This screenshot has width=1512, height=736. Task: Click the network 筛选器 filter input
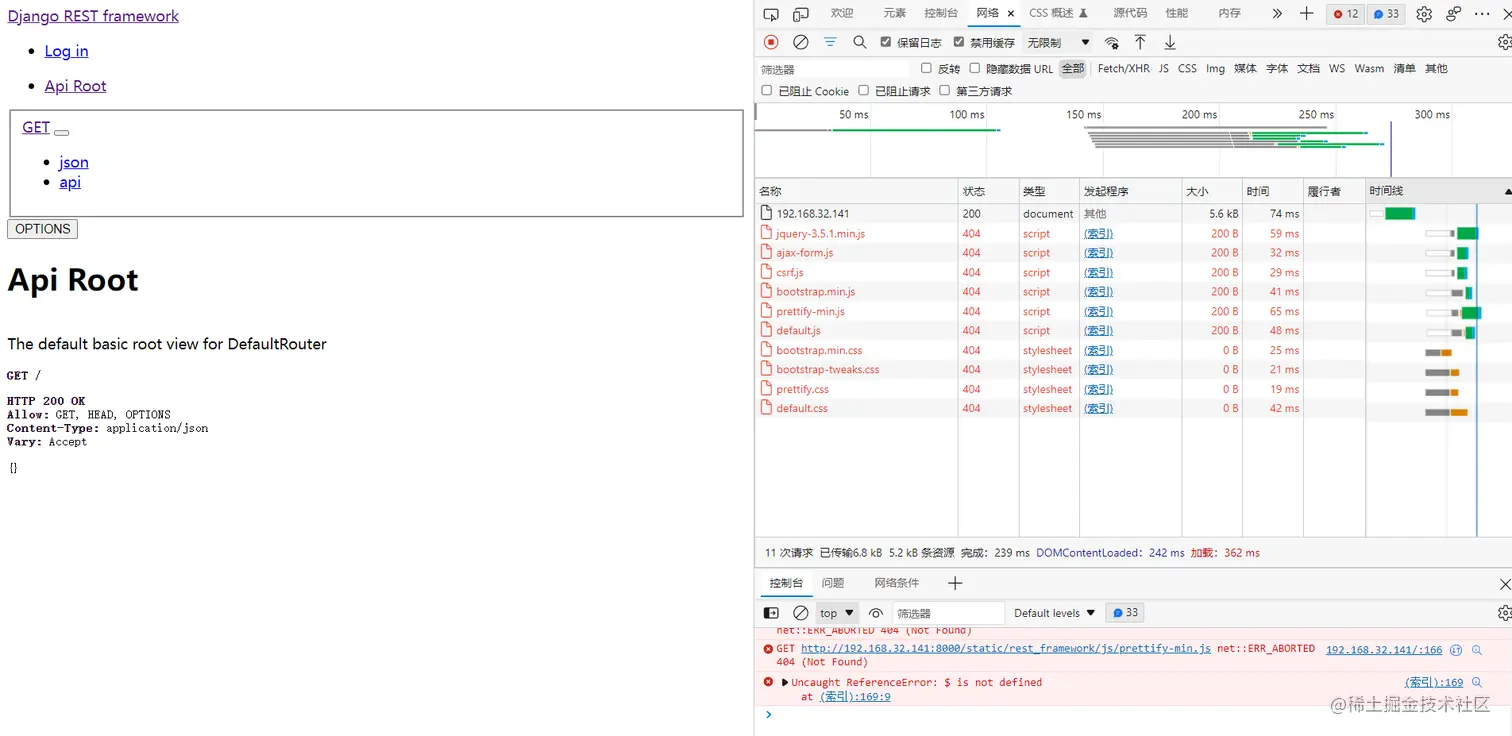(834, 69)
